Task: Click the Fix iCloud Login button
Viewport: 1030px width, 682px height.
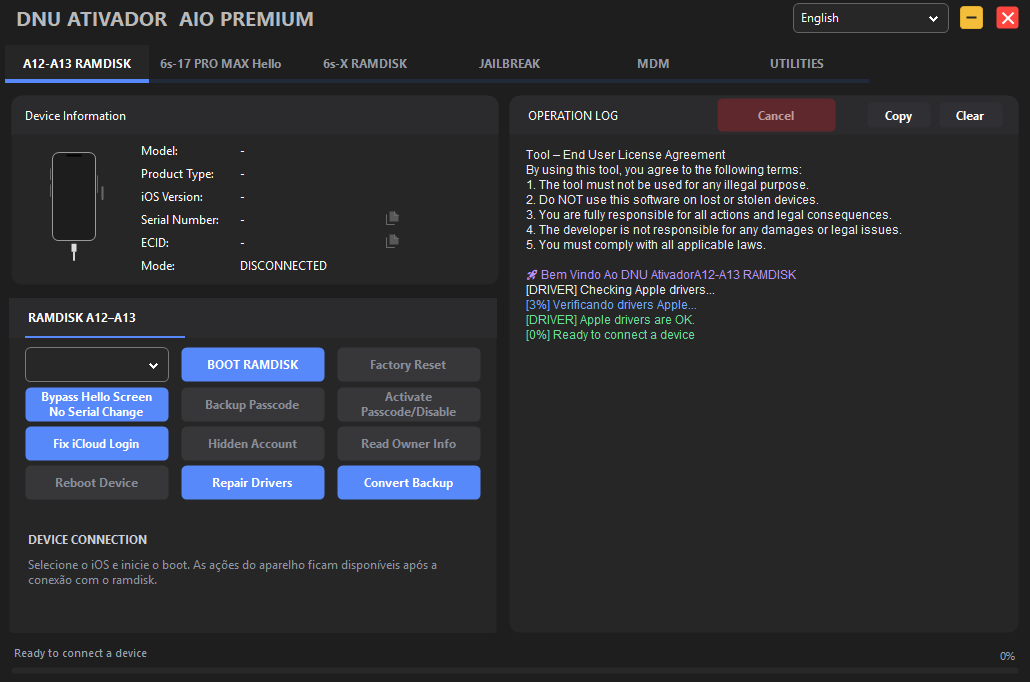Action: point(97,443)
